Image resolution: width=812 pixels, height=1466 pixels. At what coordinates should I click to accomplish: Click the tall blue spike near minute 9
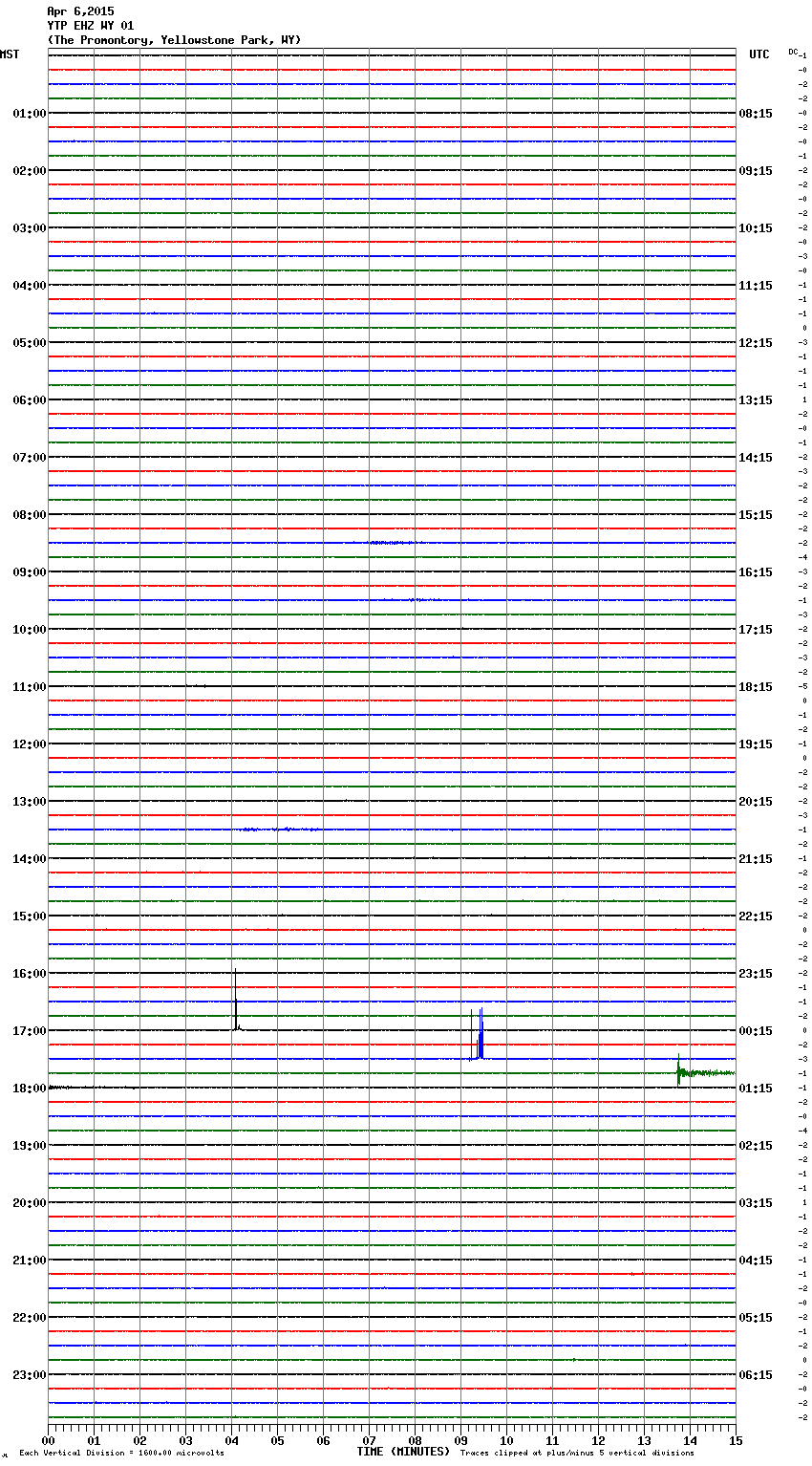(478, 1034)
